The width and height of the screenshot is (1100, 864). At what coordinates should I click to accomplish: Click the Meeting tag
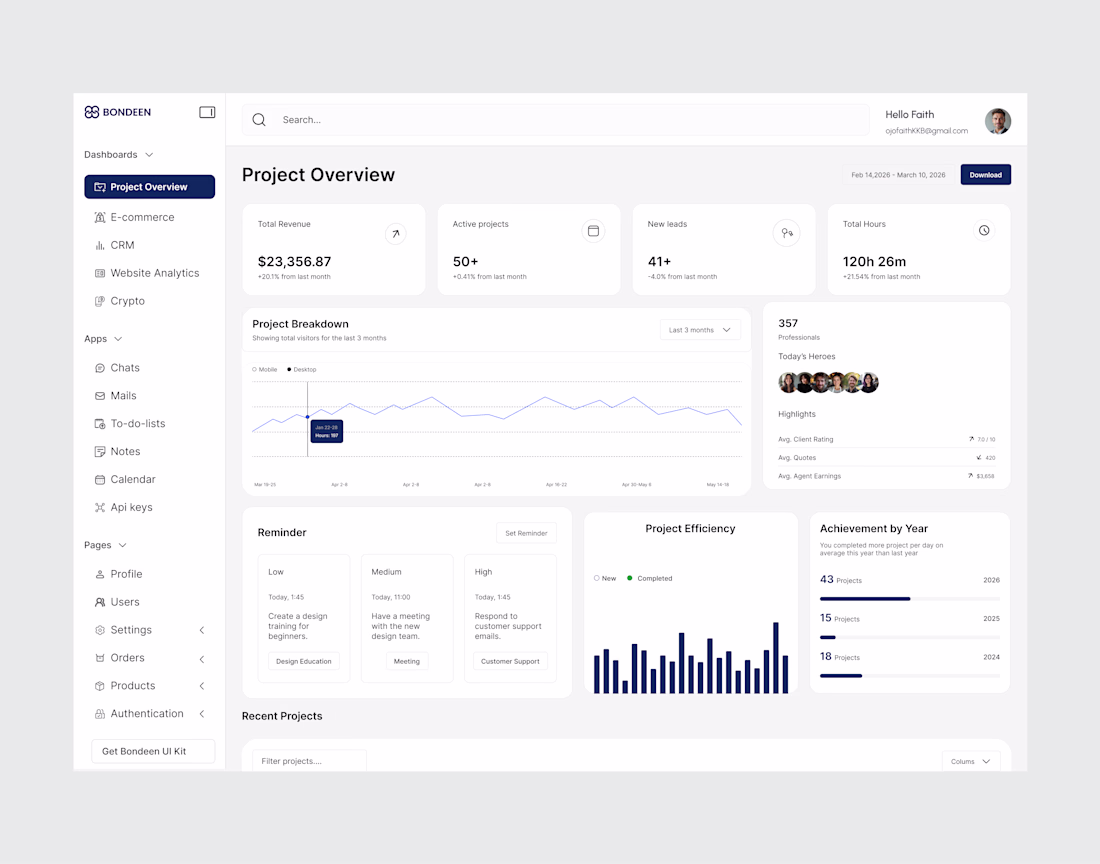point(407,661)
